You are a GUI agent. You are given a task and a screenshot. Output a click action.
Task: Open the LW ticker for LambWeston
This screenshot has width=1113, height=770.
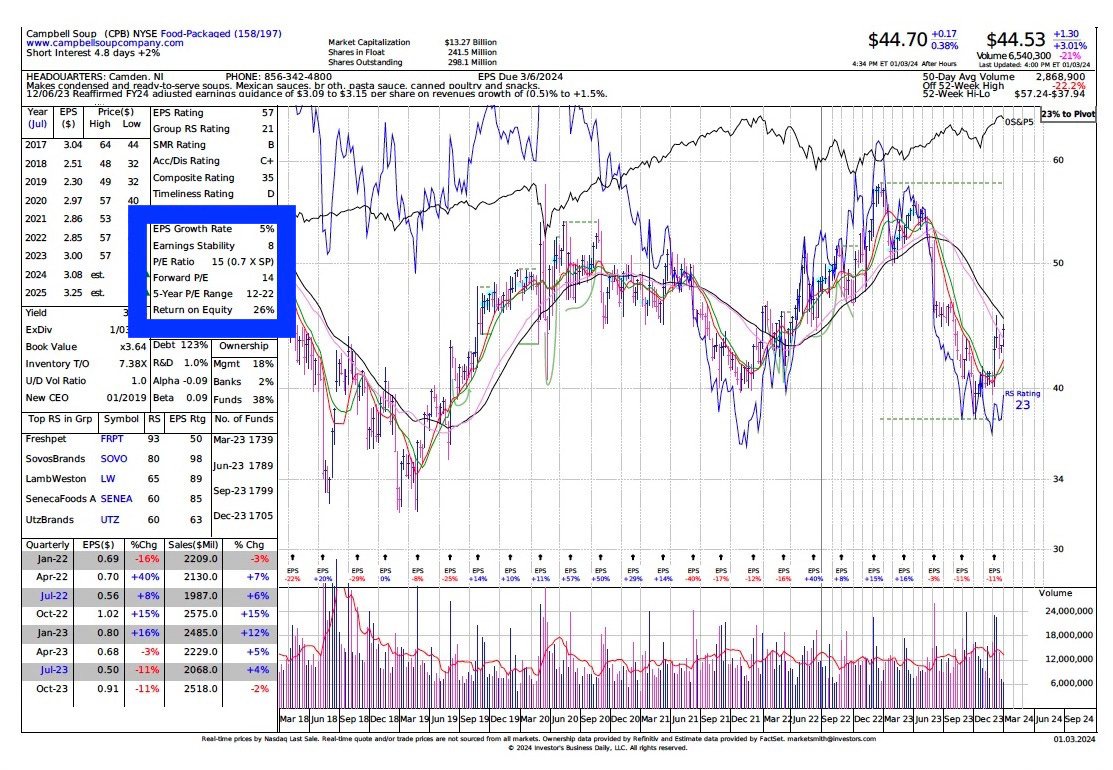[108, 479]
